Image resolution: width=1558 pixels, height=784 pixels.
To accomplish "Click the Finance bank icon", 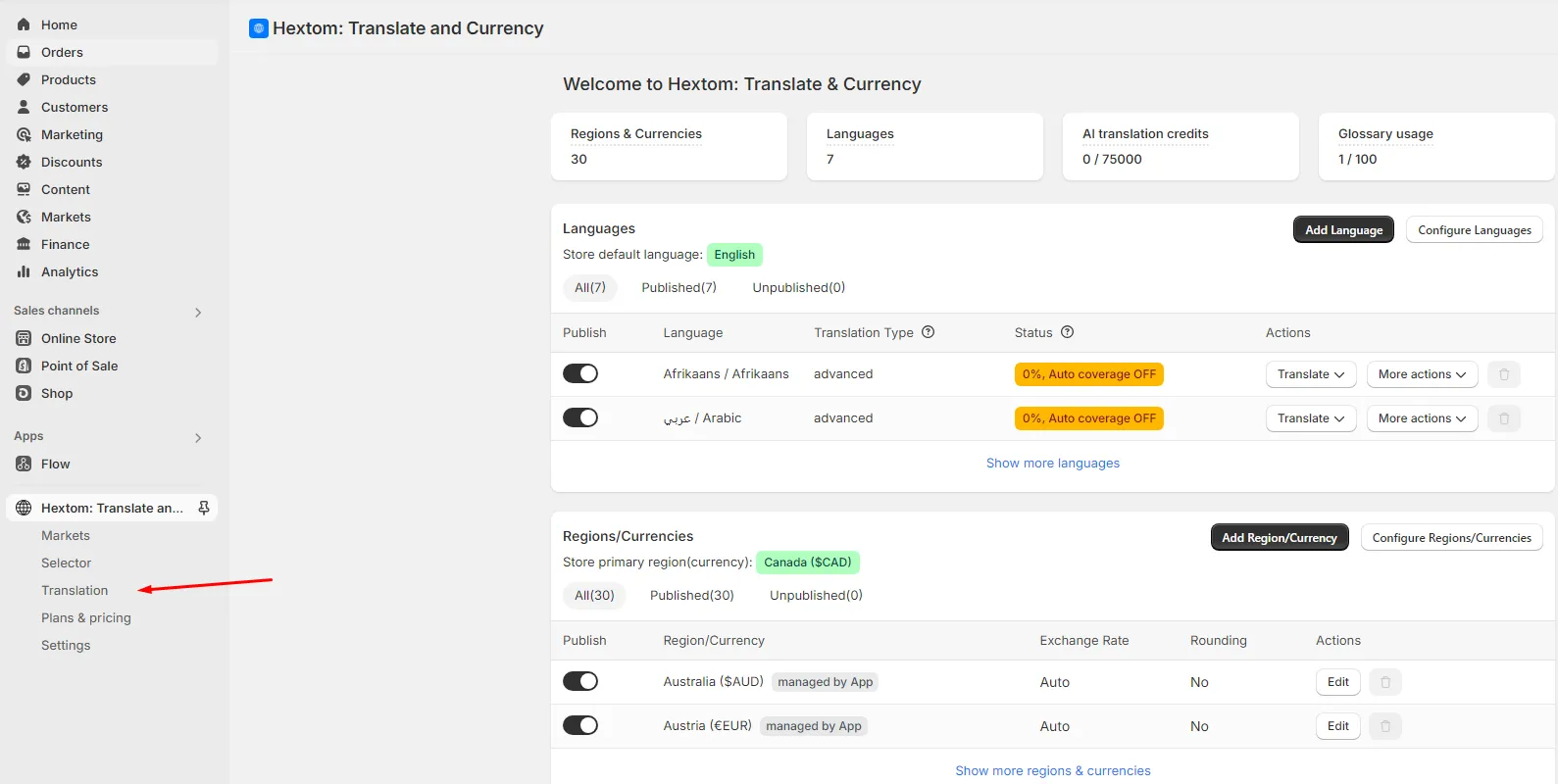I will pos(24,244).
